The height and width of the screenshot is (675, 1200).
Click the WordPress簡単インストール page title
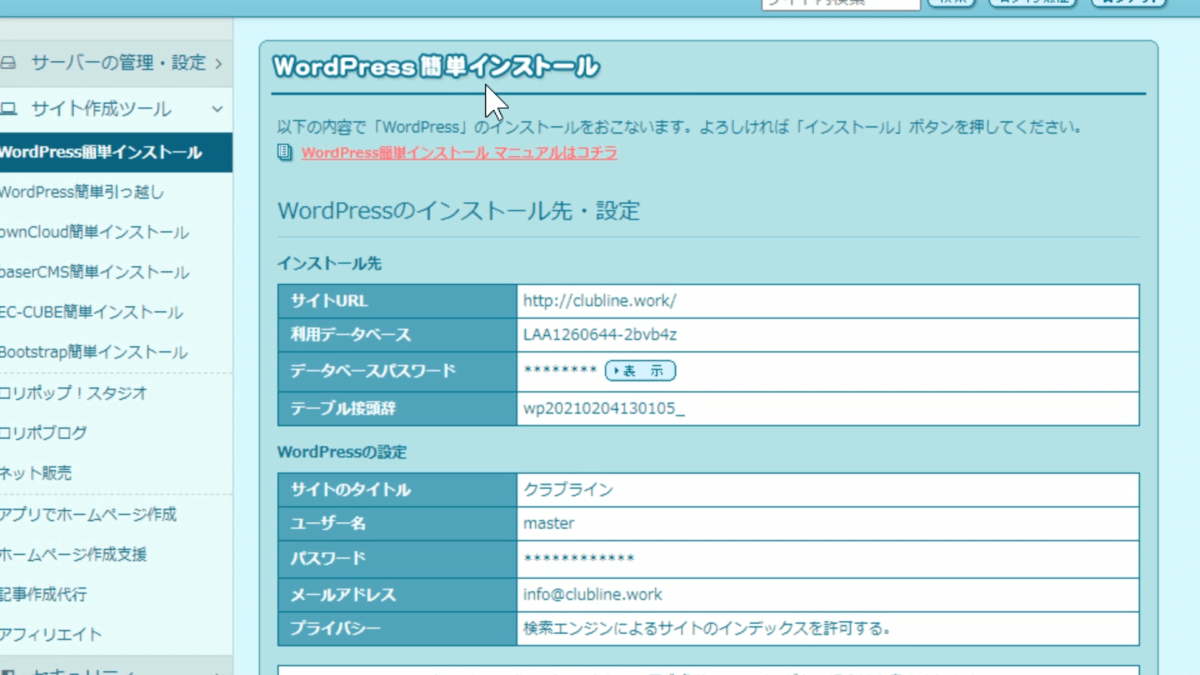436,67
